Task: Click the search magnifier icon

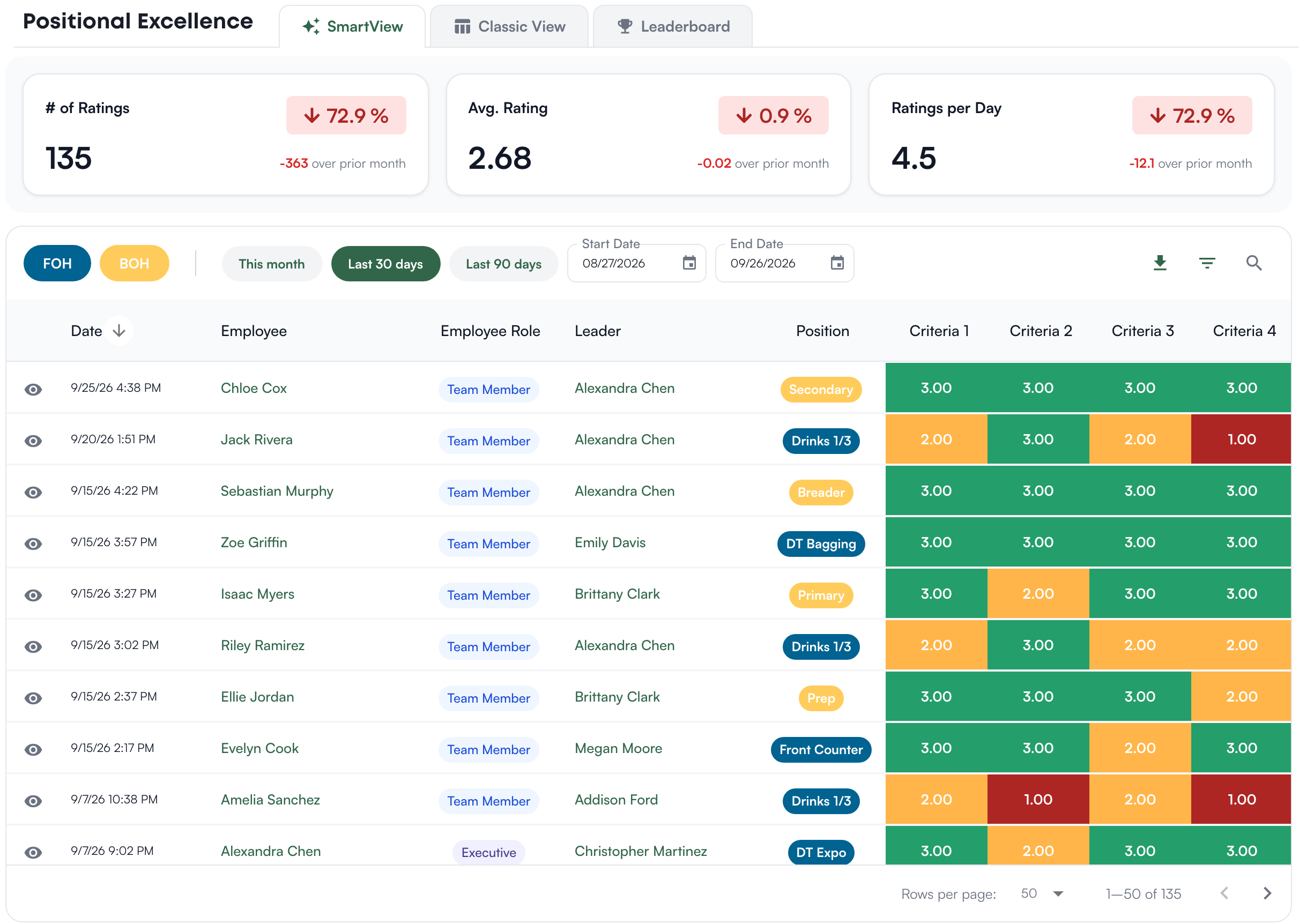Action: [x=1253, y=263]
